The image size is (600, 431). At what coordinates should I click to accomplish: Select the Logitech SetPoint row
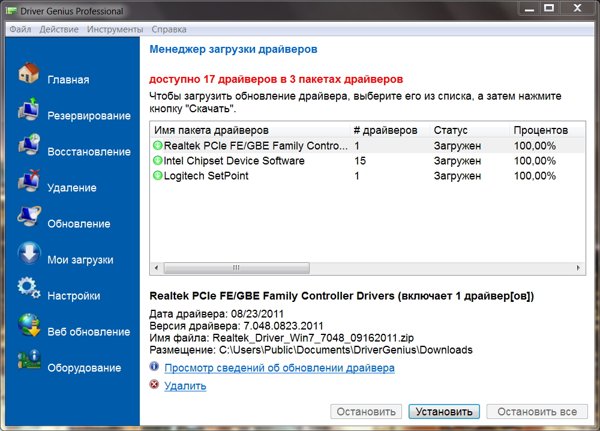tap(367, 176)
